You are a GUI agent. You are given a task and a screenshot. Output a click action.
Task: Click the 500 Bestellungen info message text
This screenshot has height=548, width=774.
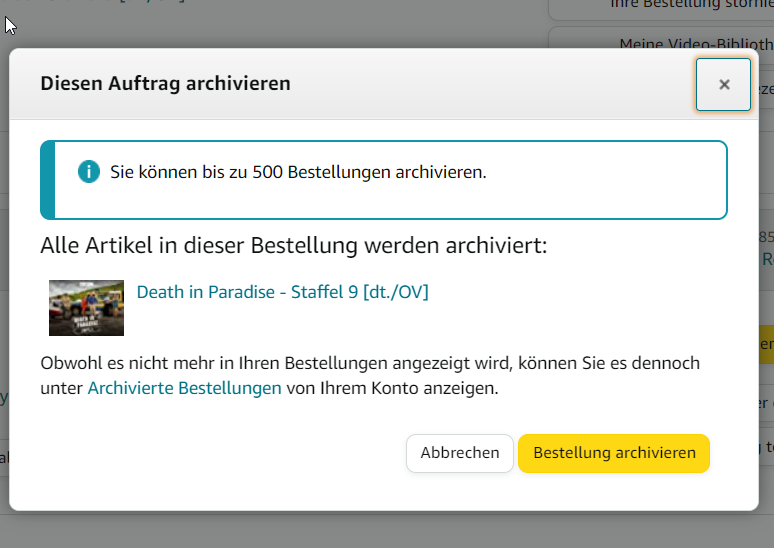coord(298,172)
